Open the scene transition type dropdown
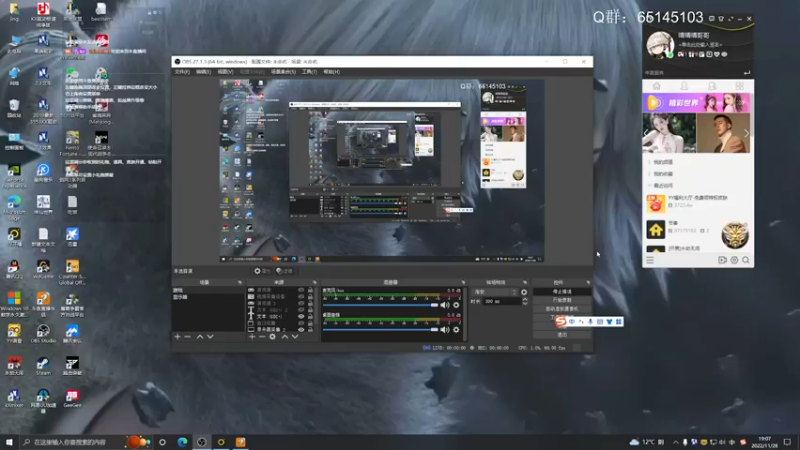800x450 pixels. point(494,292)
